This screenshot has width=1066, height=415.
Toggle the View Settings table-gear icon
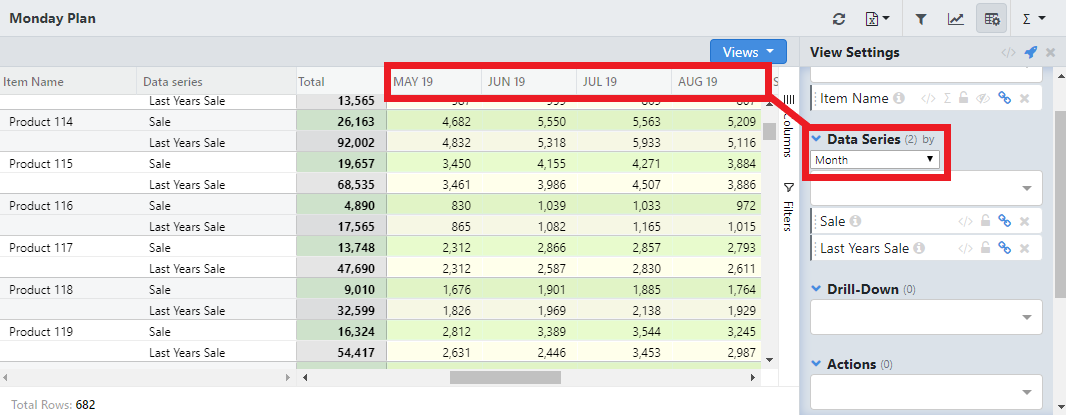pyautogui.click(x=991, y=19)
